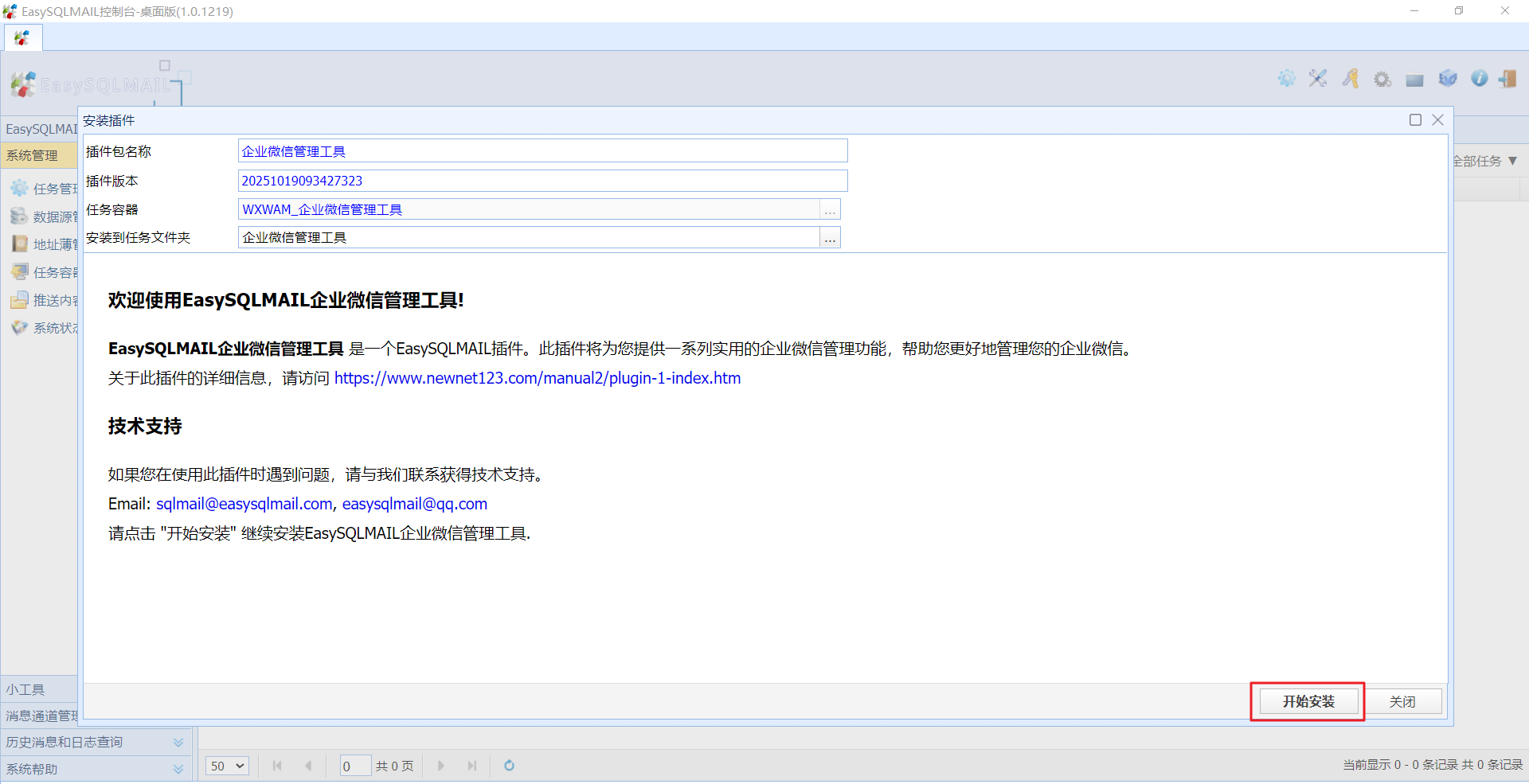The width and height of the screenshot is (1529, 784).
Task: Click 开始安装 to start installation
Action: (1308, 701)
